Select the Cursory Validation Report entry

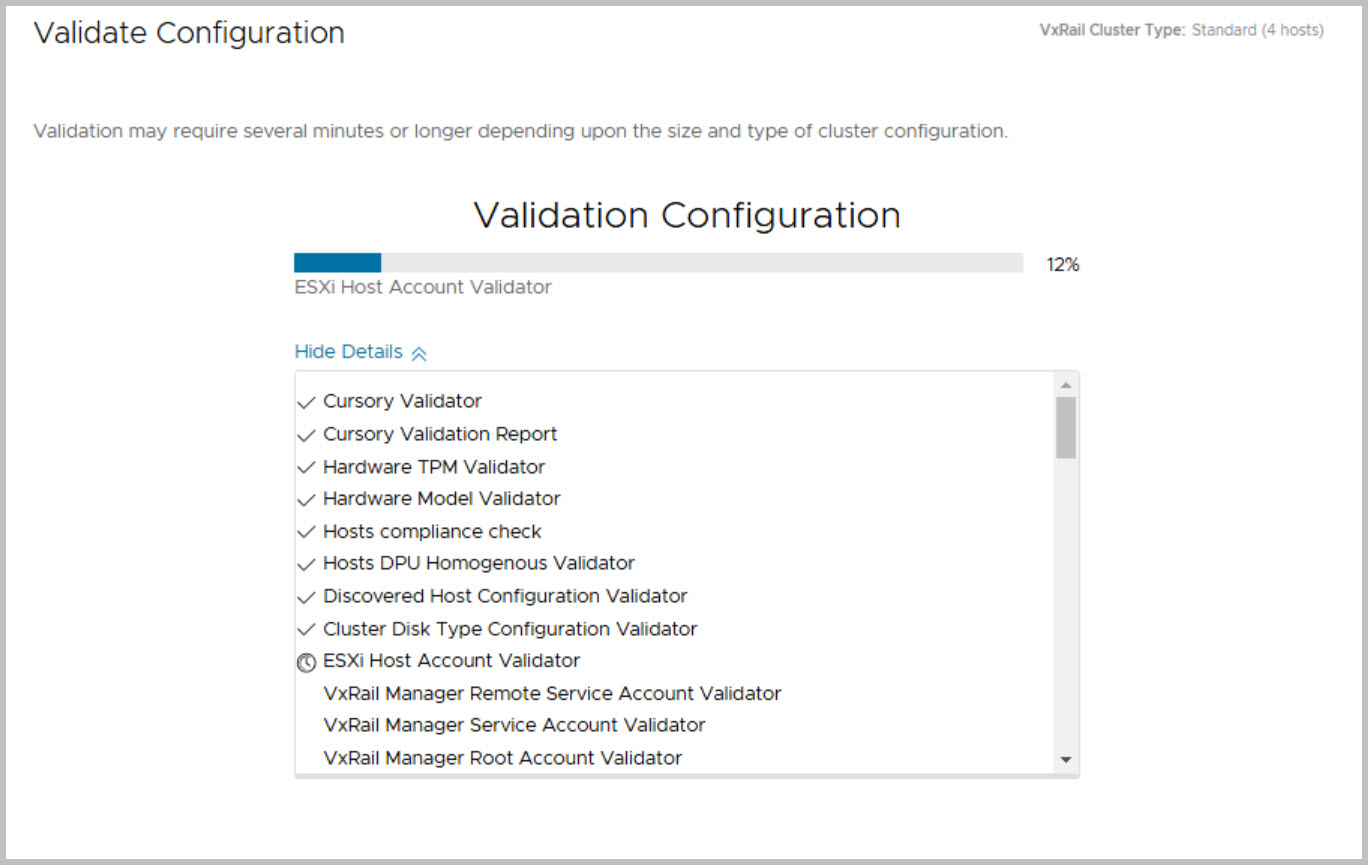pos(440,434)
